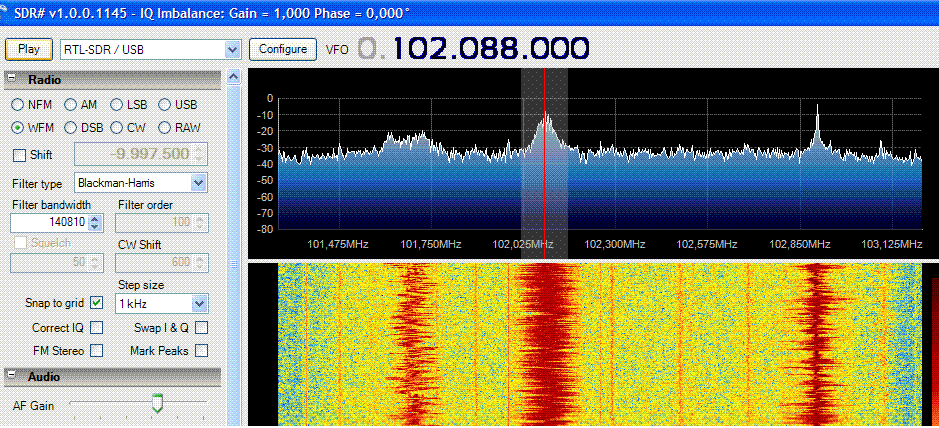Click the AF Gain slider handle
This screenshot has width=939, height=428.
click(x=157, y=404)
